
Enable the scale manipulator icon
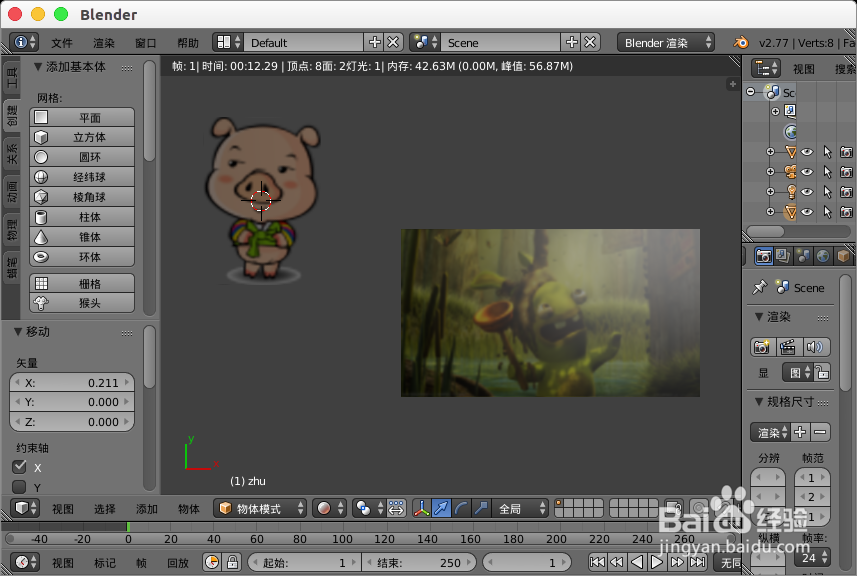point(481,508)
